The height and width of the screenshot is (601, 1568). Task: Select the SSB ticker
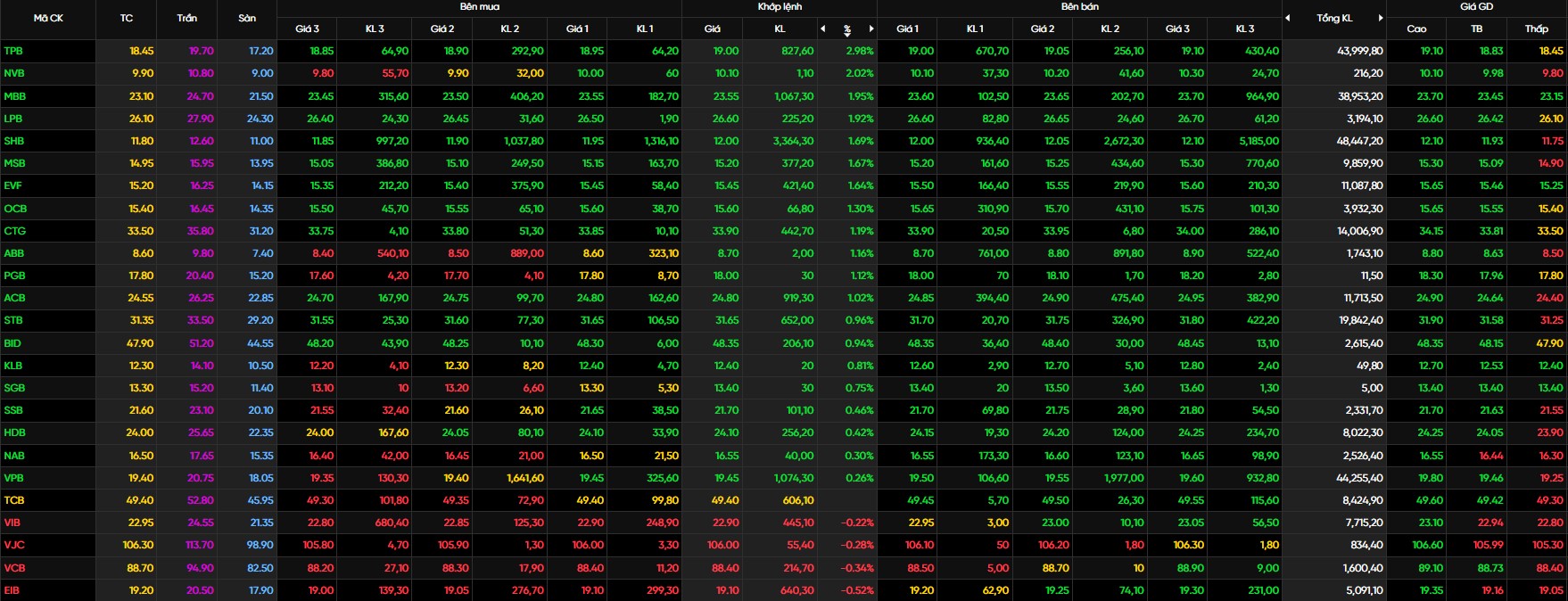click(13, 410)
